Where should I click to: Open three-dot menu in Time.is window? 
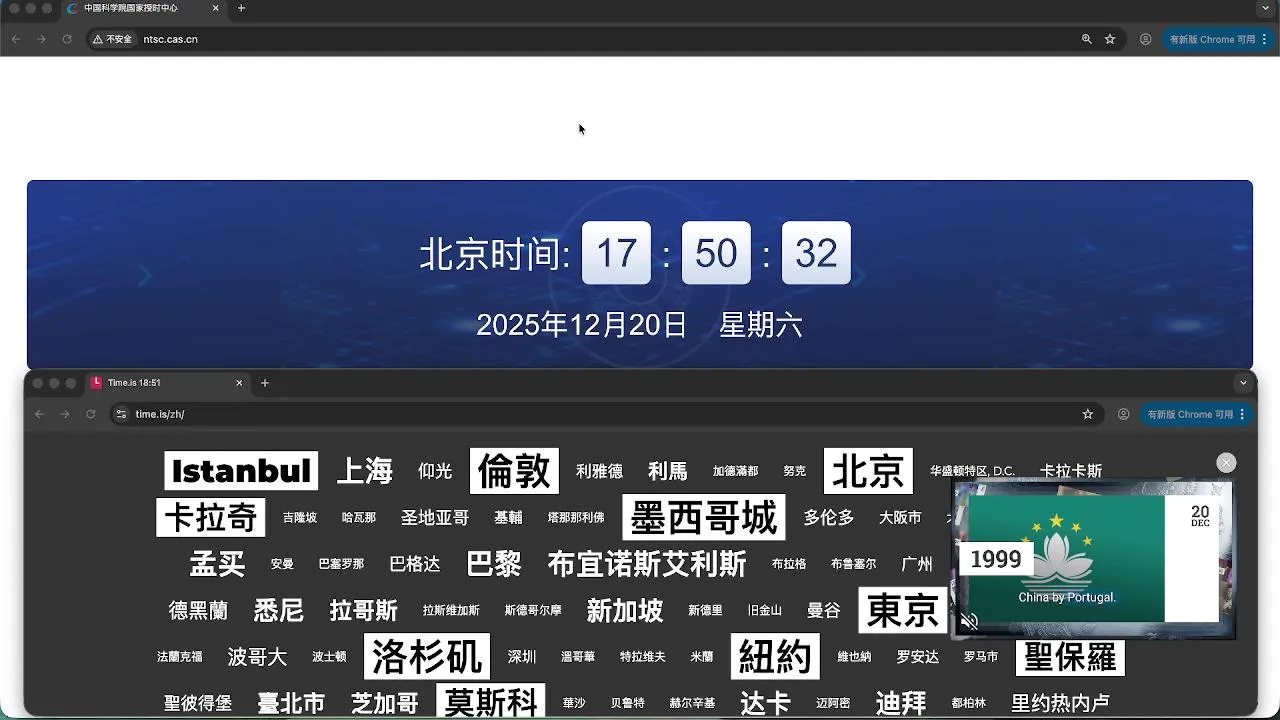1243,414
